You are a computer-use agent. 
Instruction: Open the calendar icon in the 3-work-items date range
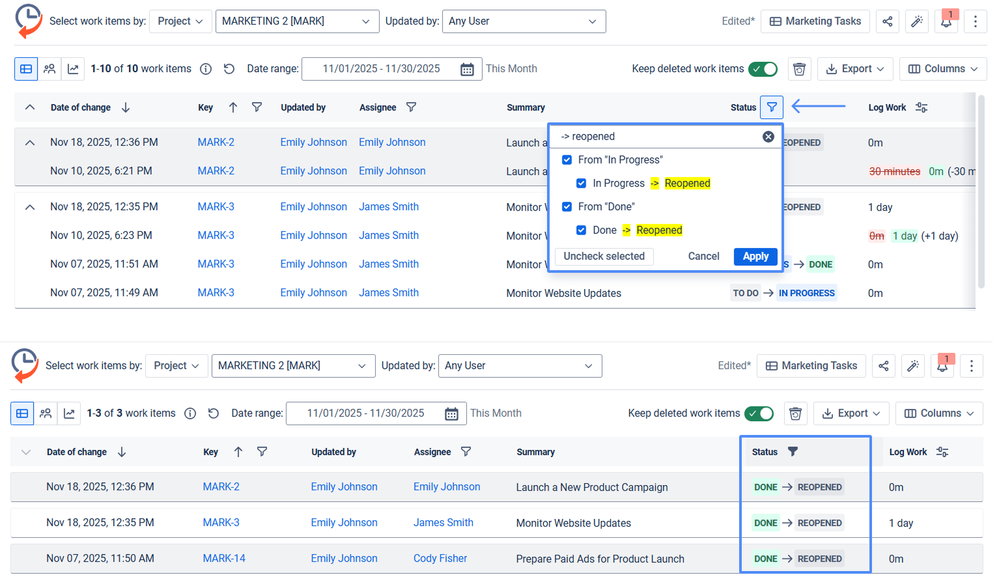pyautogui.click(x=452, y=414)
